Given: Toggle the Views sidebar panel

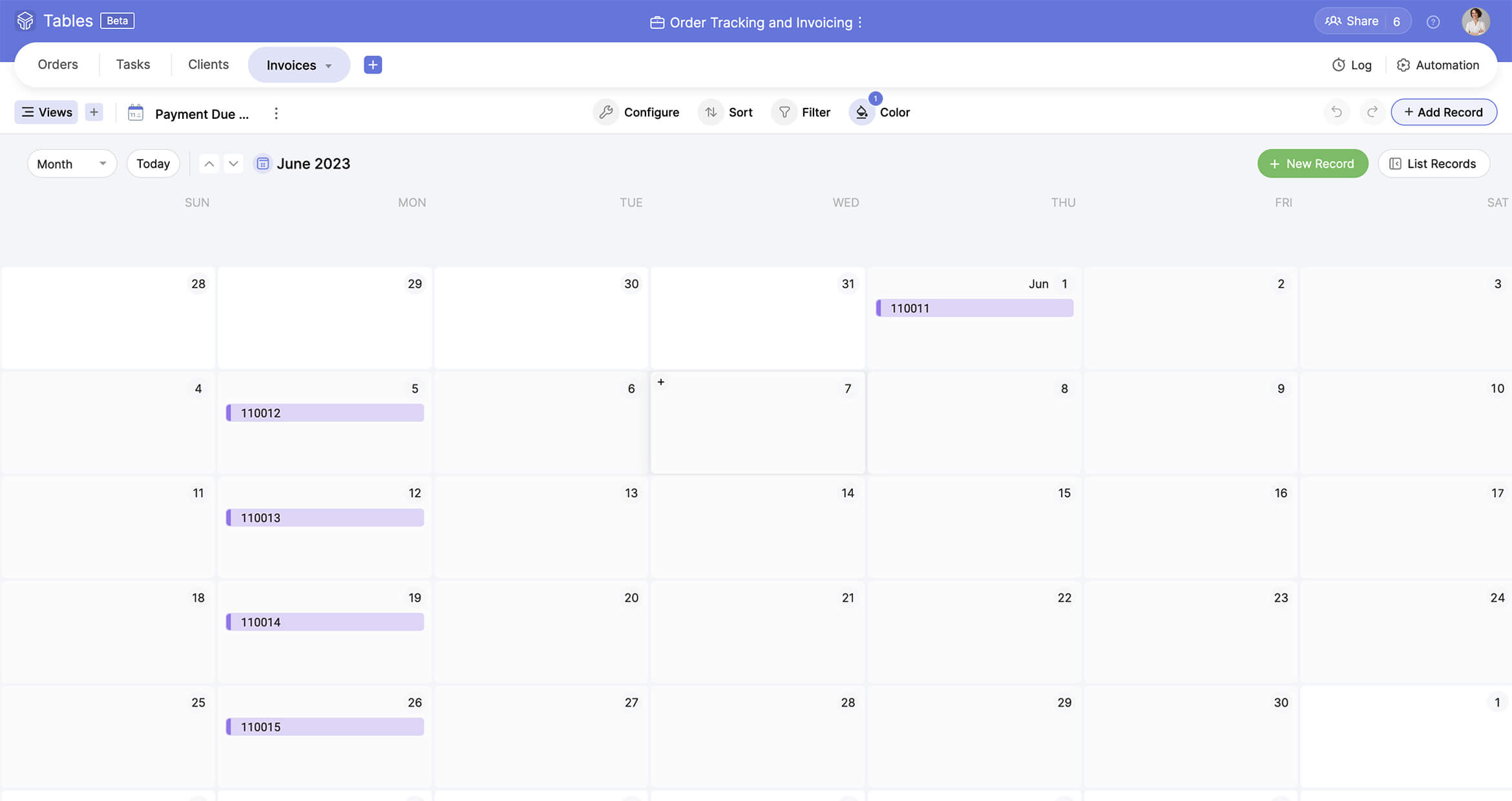Looking at the screenshot, I should pos(47,112).
